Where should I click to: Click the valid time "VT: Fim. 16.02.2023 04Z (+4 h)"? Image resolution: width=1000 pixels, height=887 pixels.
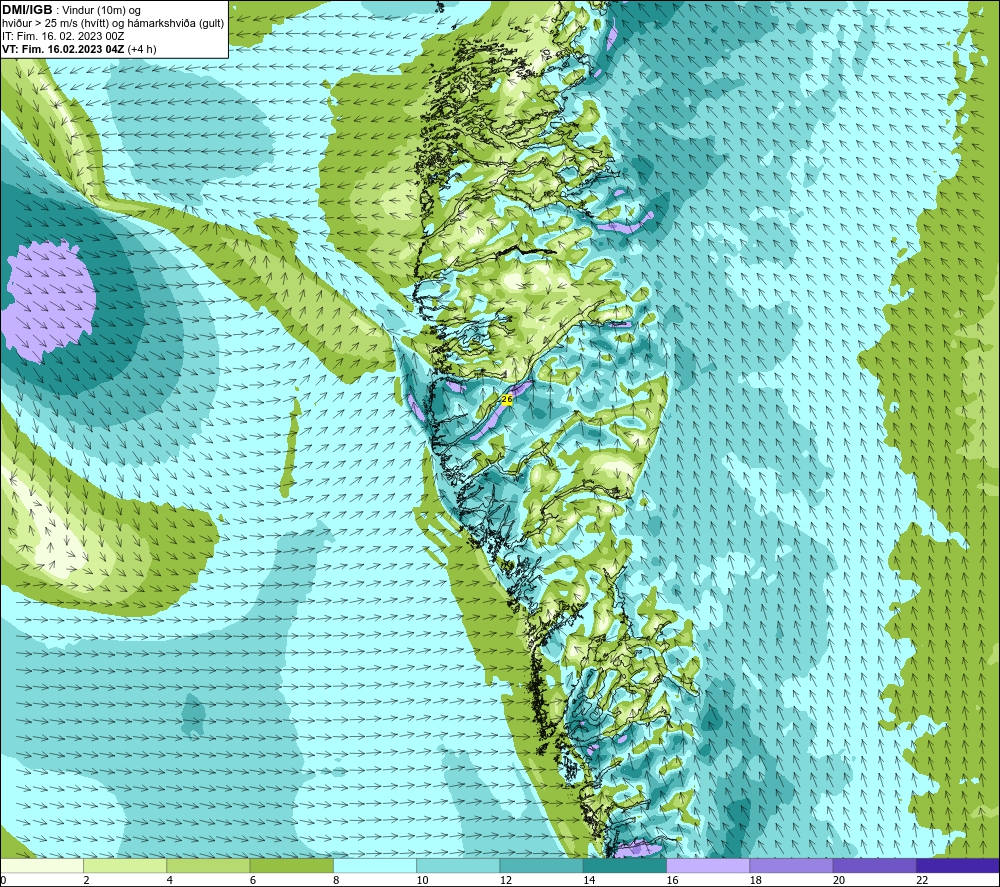click(x=79, y=48)
